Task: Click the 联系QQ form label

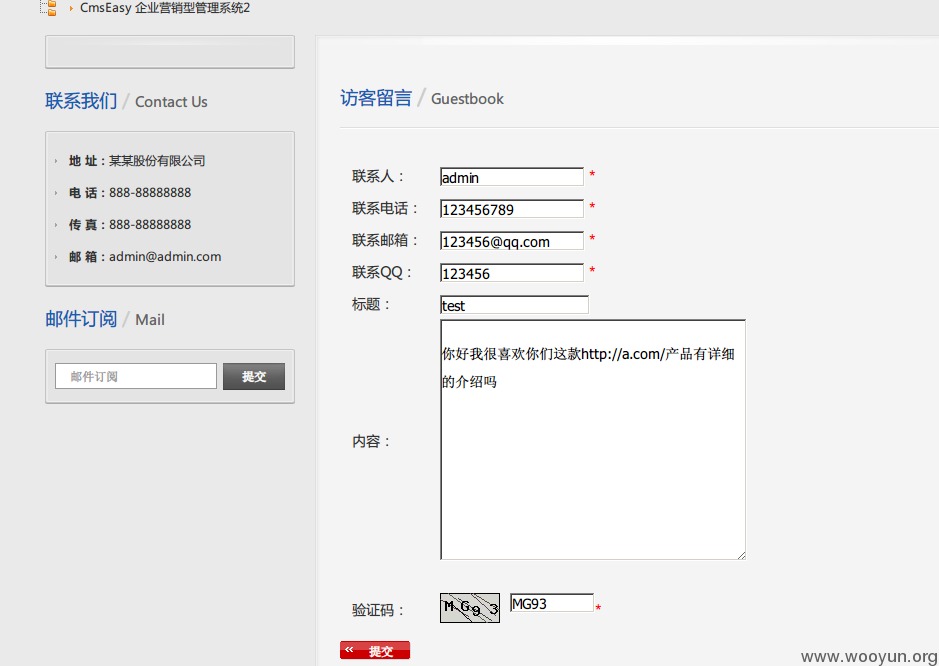Action: tap(382, 272)
